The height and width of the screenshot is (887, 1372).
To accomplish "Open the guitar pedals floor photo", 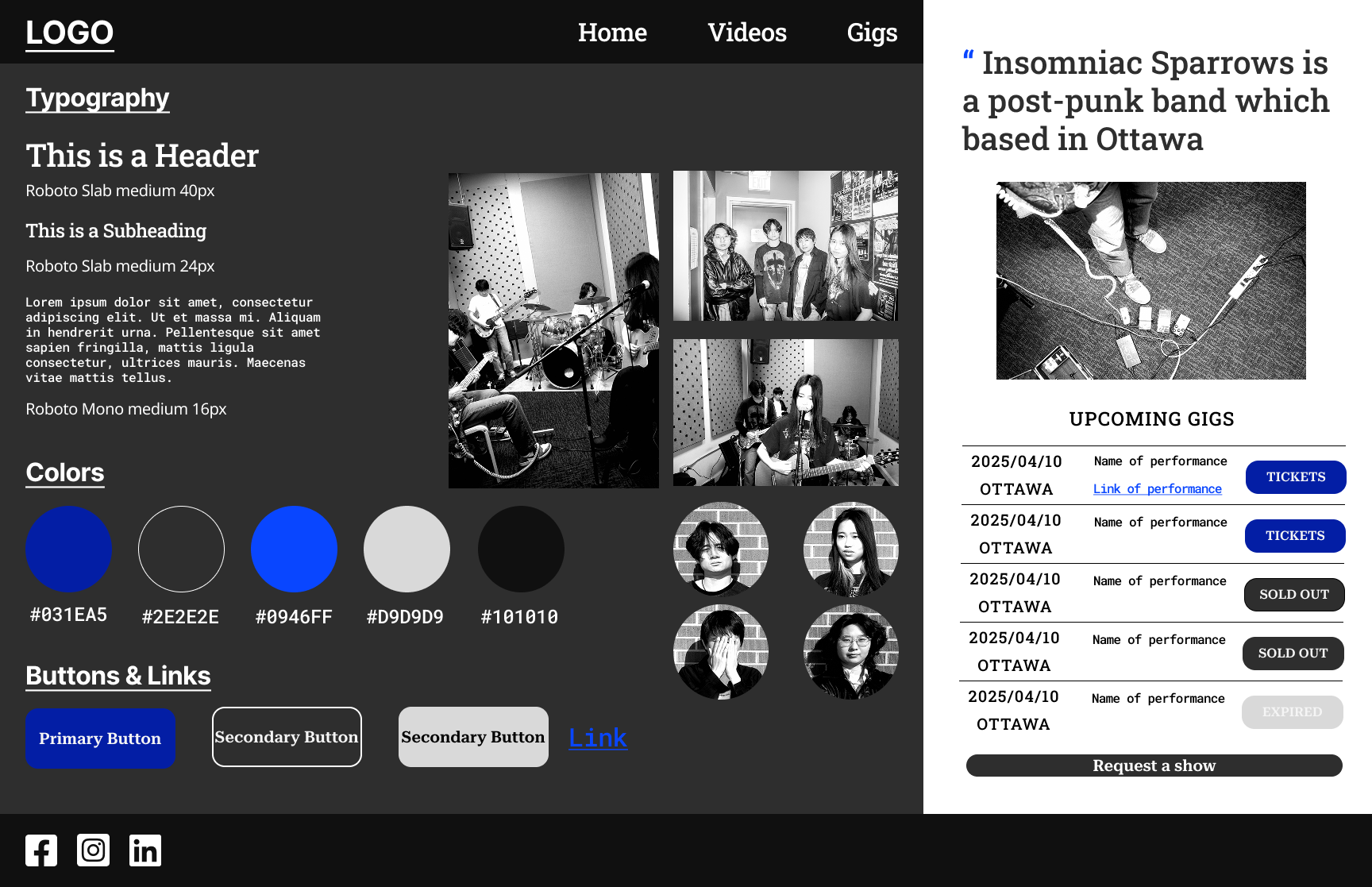I will pyautogui.click(x=1151, y=280).
